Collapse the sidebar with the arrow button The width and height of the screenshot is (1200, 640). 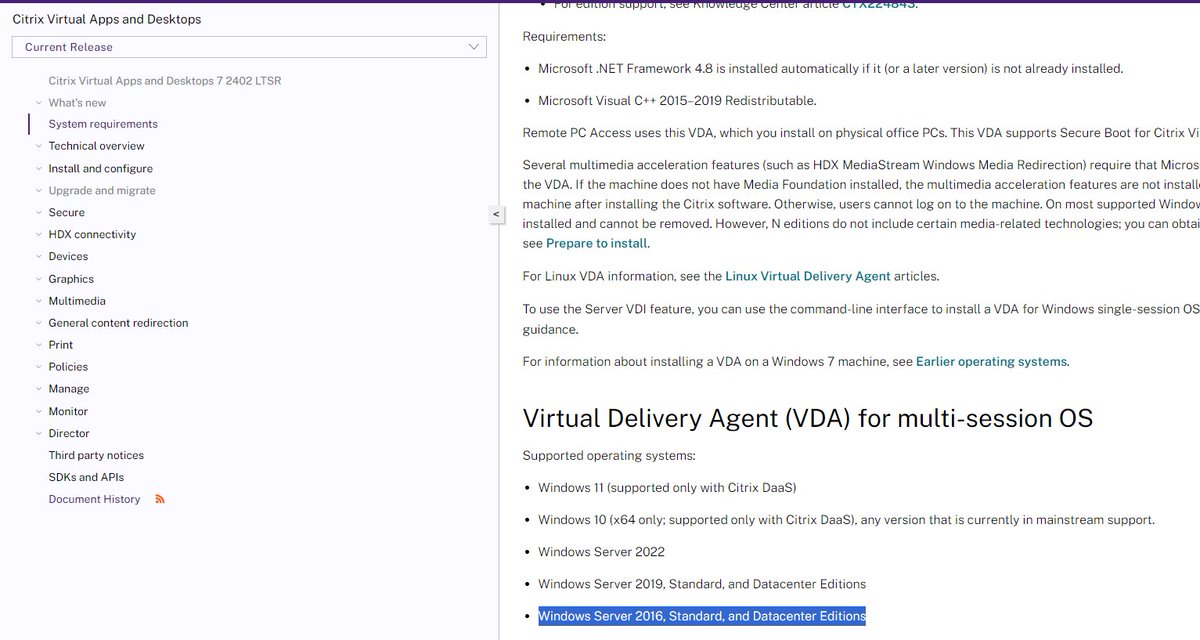(x=495, y=214)
